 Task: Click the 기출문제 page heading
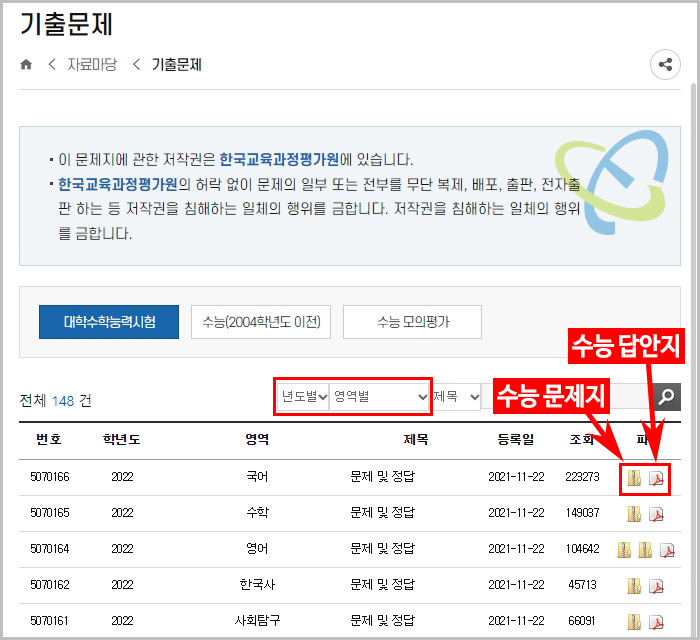coord(66,24)
